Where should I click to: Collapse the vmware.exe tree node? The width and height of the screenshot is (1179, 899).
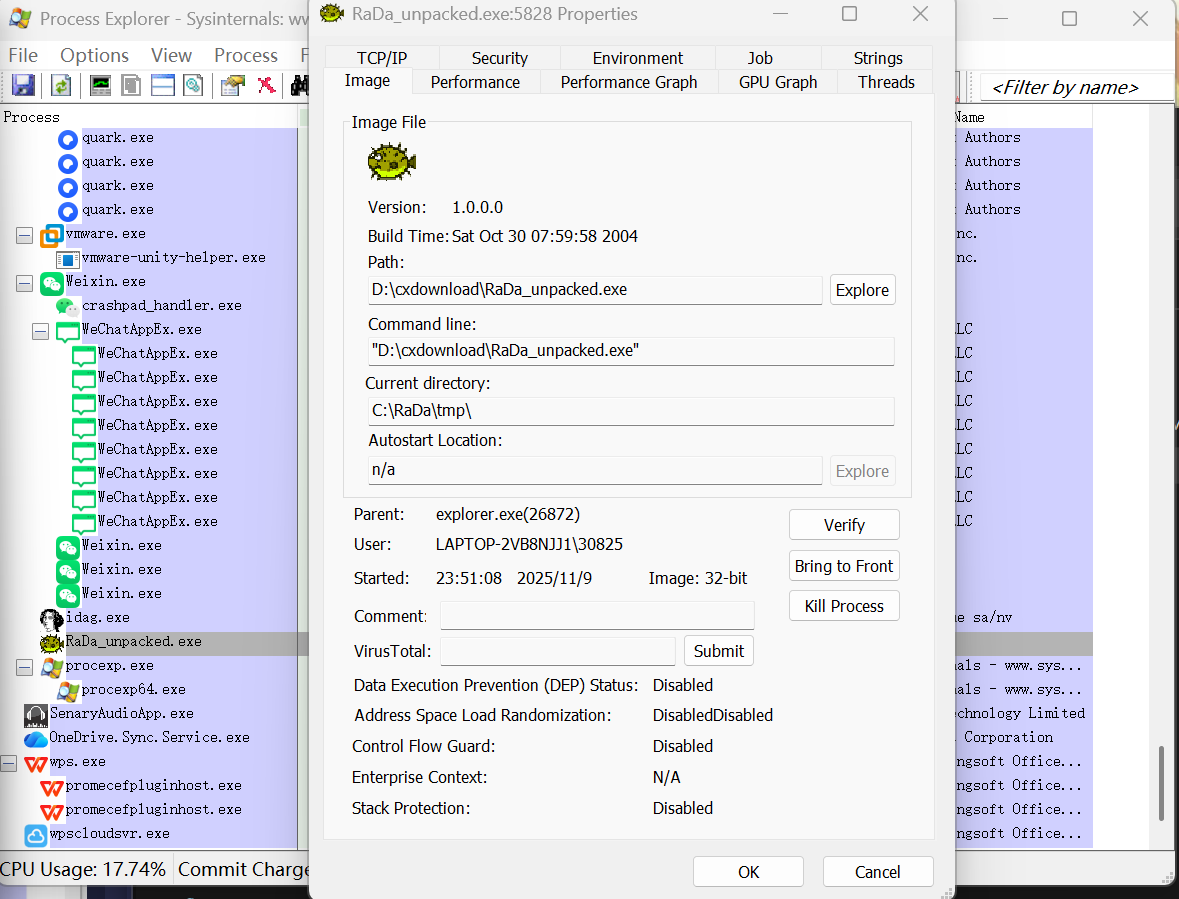(24, 235)
